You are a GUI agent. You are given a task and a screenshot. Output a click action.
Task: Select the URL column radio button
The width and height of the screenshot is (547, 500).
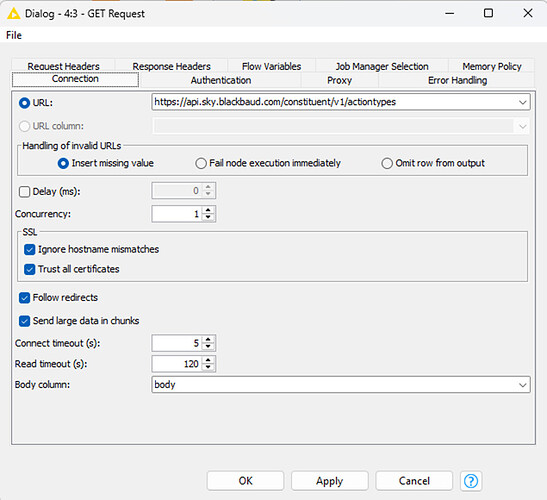[x=24, y=126]
